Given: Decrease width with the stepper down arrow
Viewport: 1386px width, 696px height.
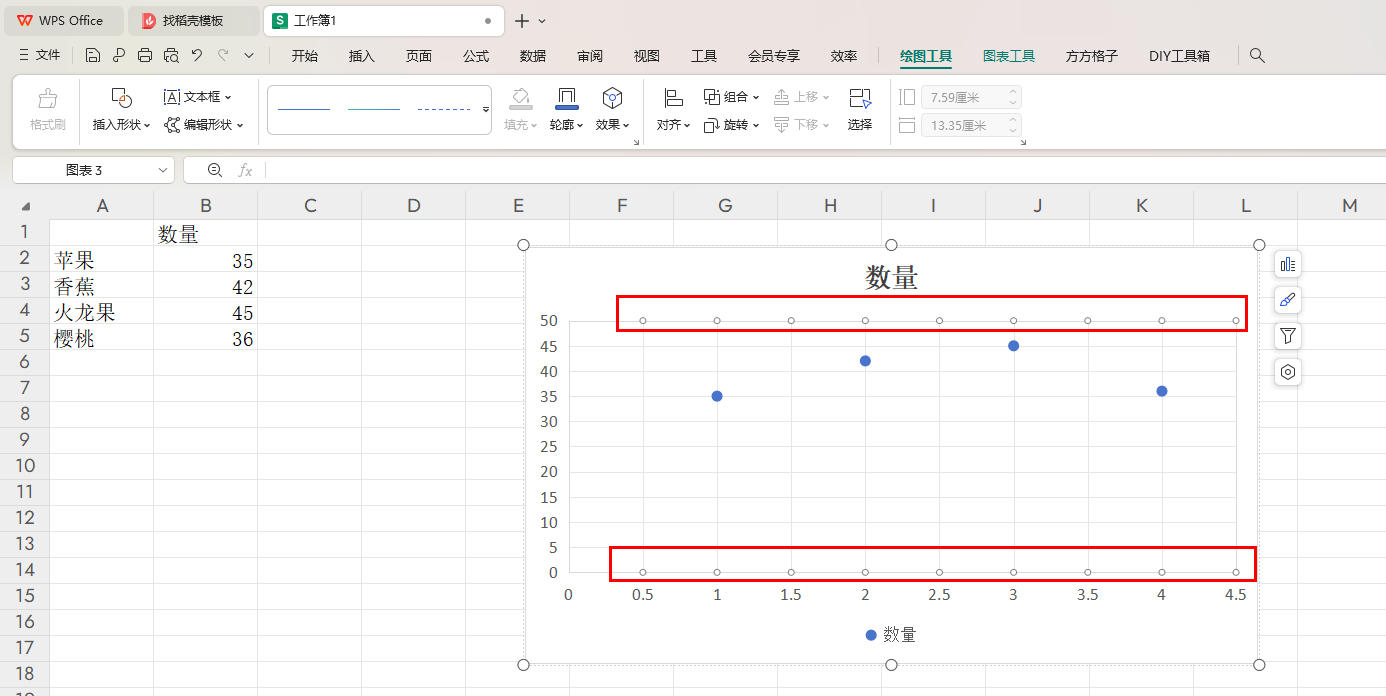Looking at the screenshot, I should (1013, 131).
